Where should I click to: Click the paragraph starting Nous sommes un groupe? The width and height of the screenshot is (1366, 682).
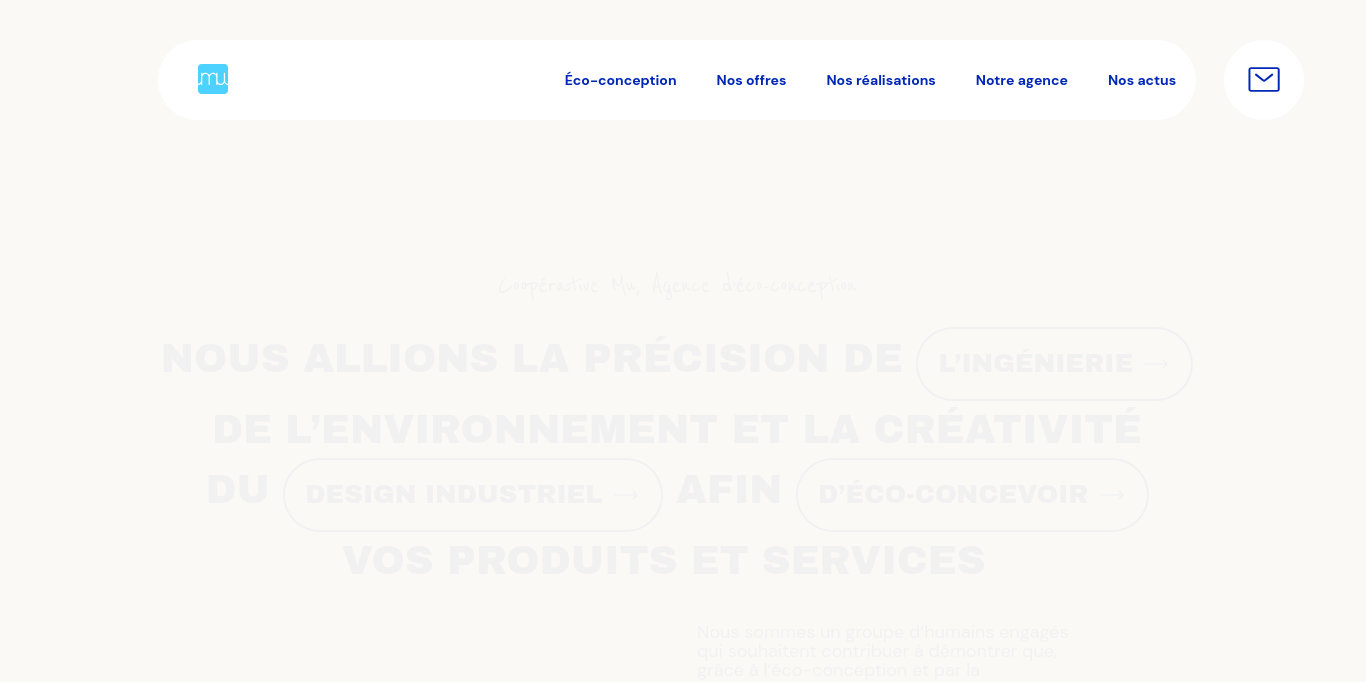tap(882, 651)
